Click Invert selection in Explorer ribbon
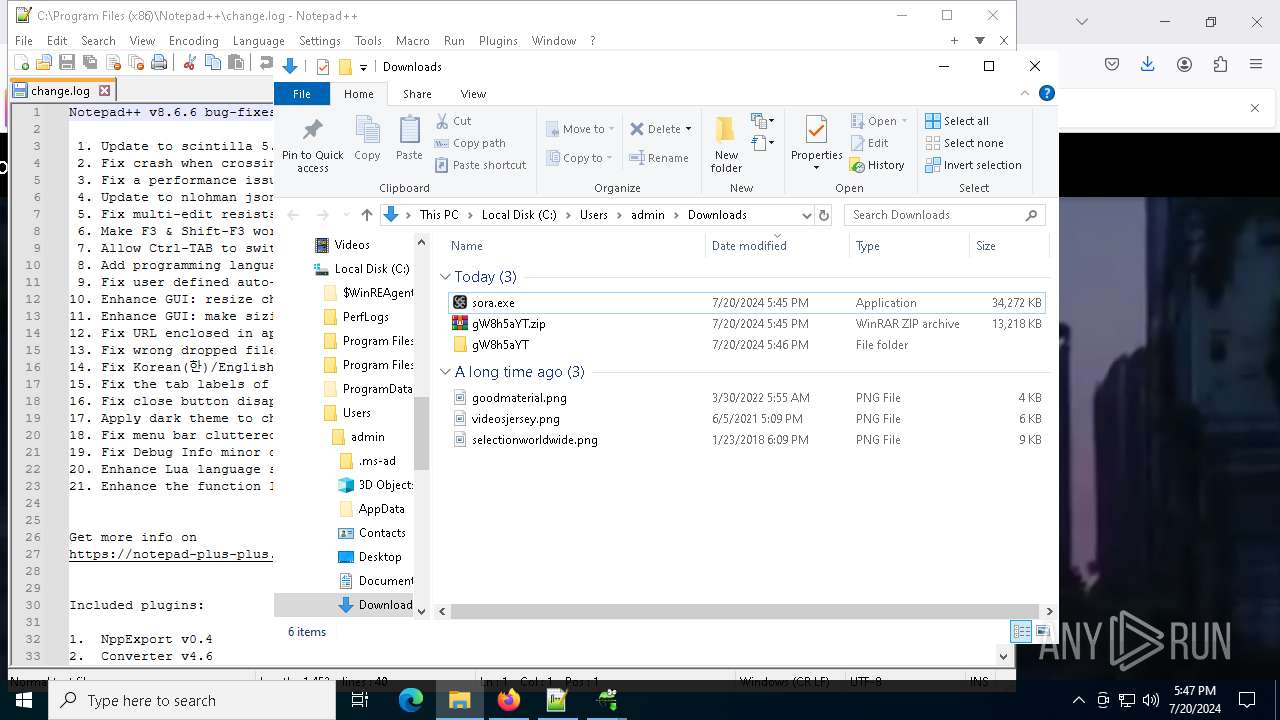This screenshot has width=1280, height=720. tap(973, 165)
